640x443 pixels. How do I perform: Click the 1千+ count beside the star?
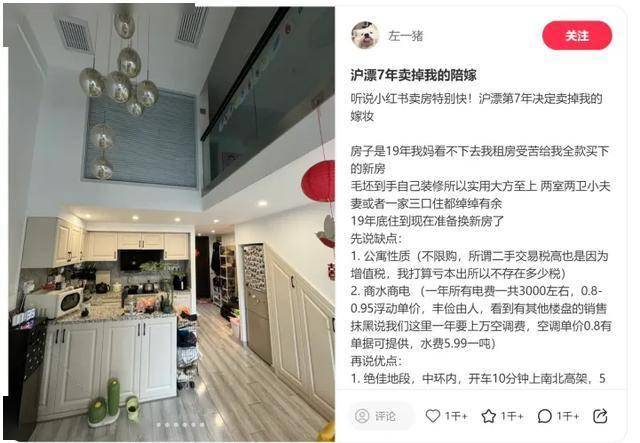point(512,416)
